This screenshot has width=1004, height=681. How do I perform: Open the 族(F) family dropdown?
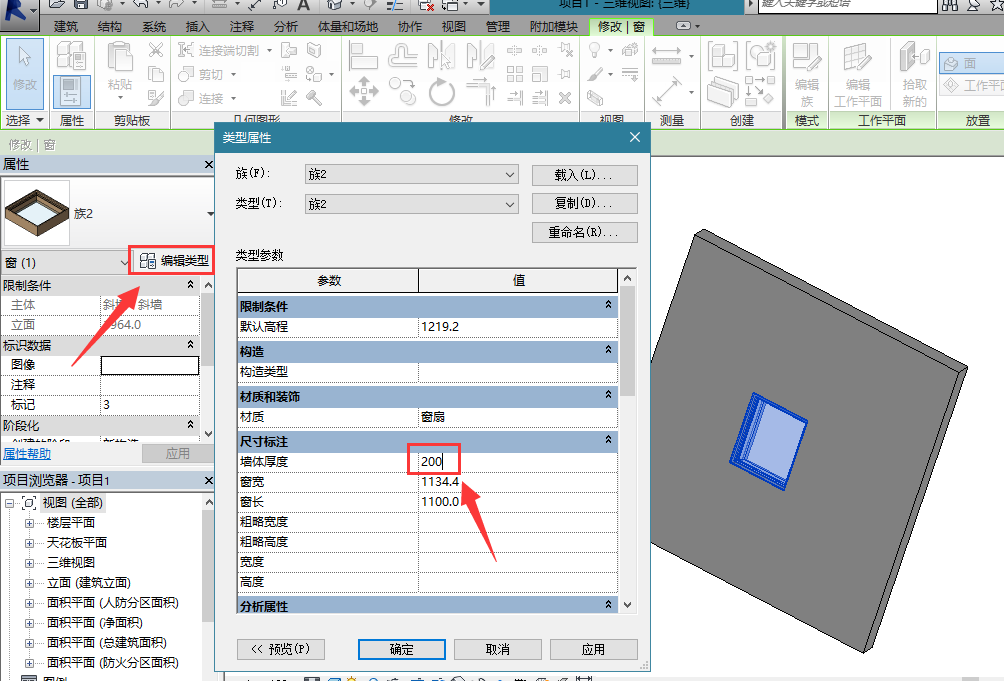click(411, 174)
